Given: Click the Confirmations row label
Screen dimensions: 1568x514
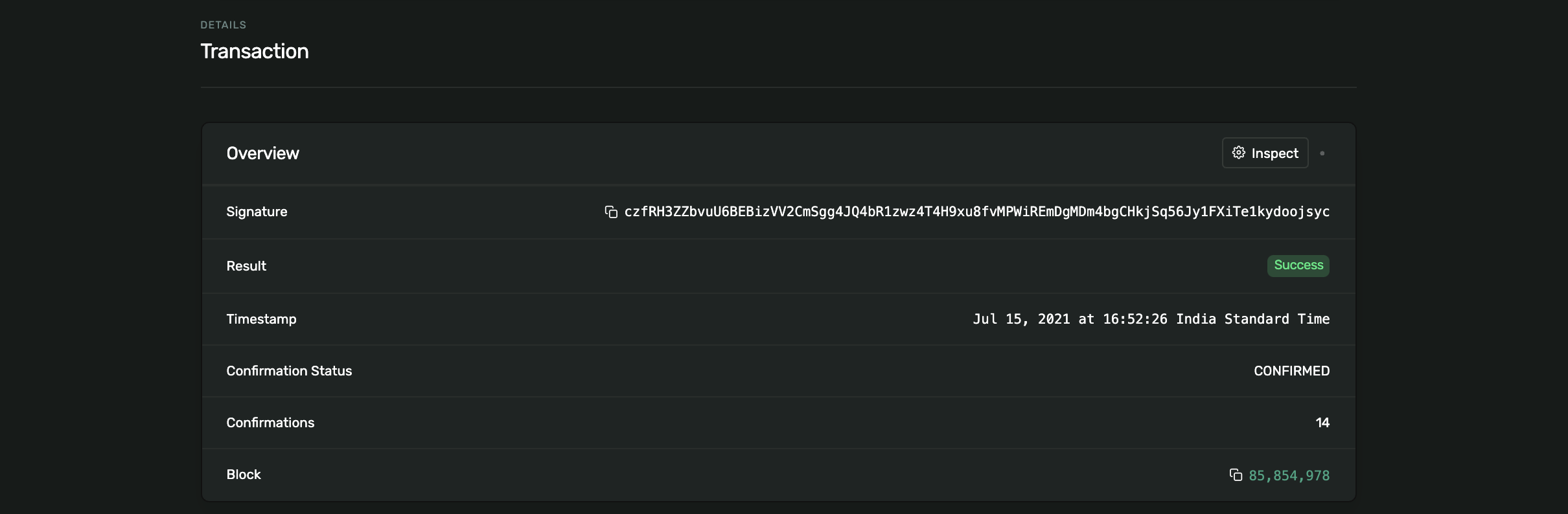Looking at the screenshot, I should tap(270, 423).
